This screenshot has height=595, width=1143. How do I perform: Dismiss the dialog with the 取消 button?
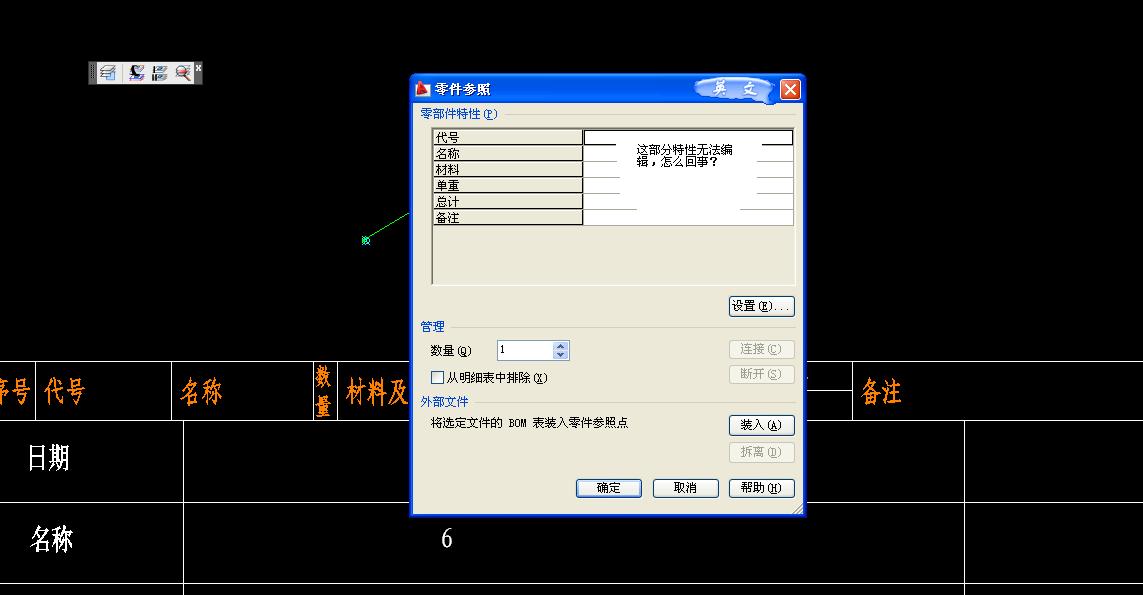click(686, 488)
